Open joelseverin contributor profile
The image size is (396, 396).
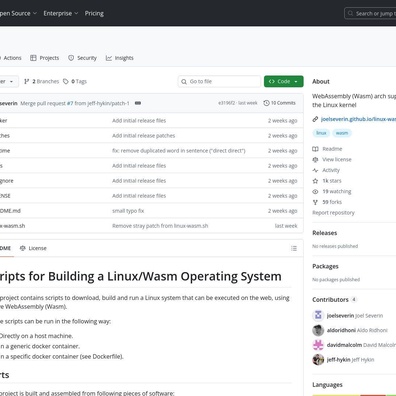click(x=340, y=315)
